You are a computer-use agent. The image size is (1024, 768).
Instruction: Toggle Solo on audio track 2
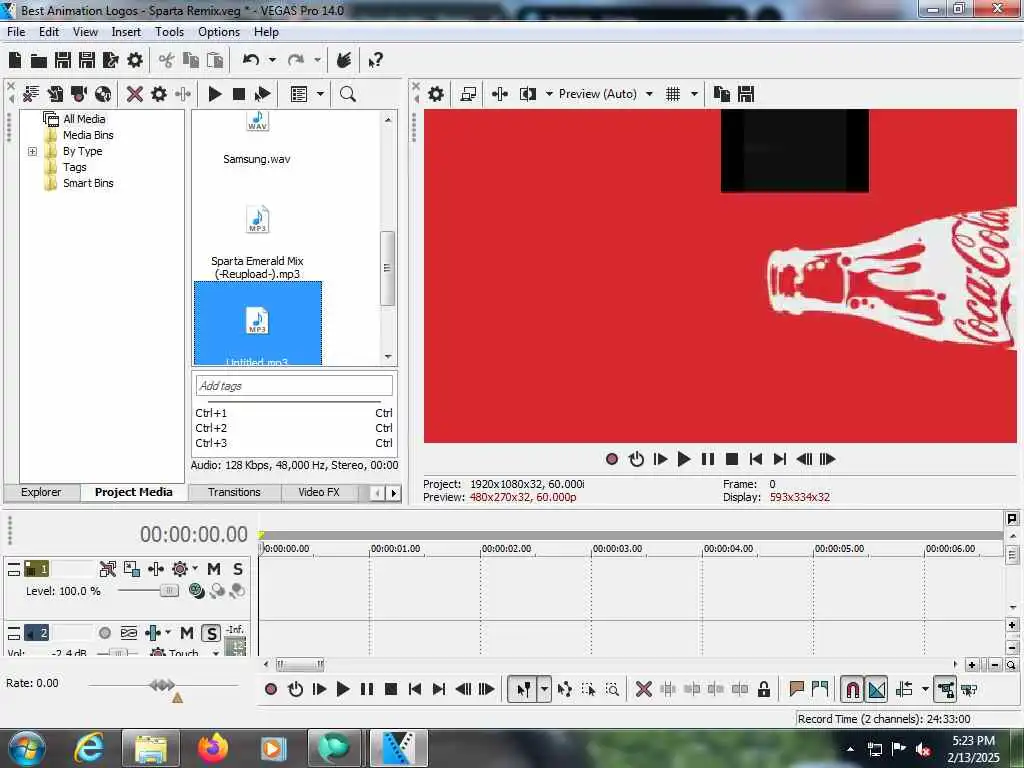point(211,633)
